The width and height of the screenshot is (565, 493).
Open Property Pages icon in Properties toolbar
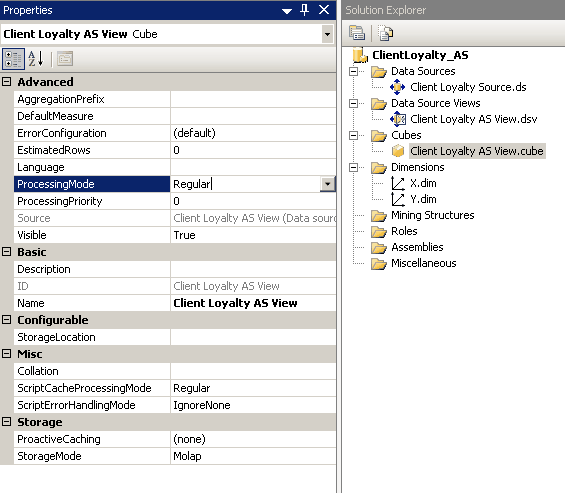coord(65,59)
